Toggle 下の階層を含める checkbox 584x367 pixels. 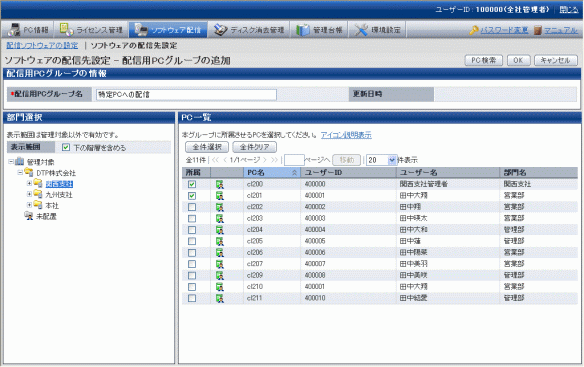tap(66, 148)
